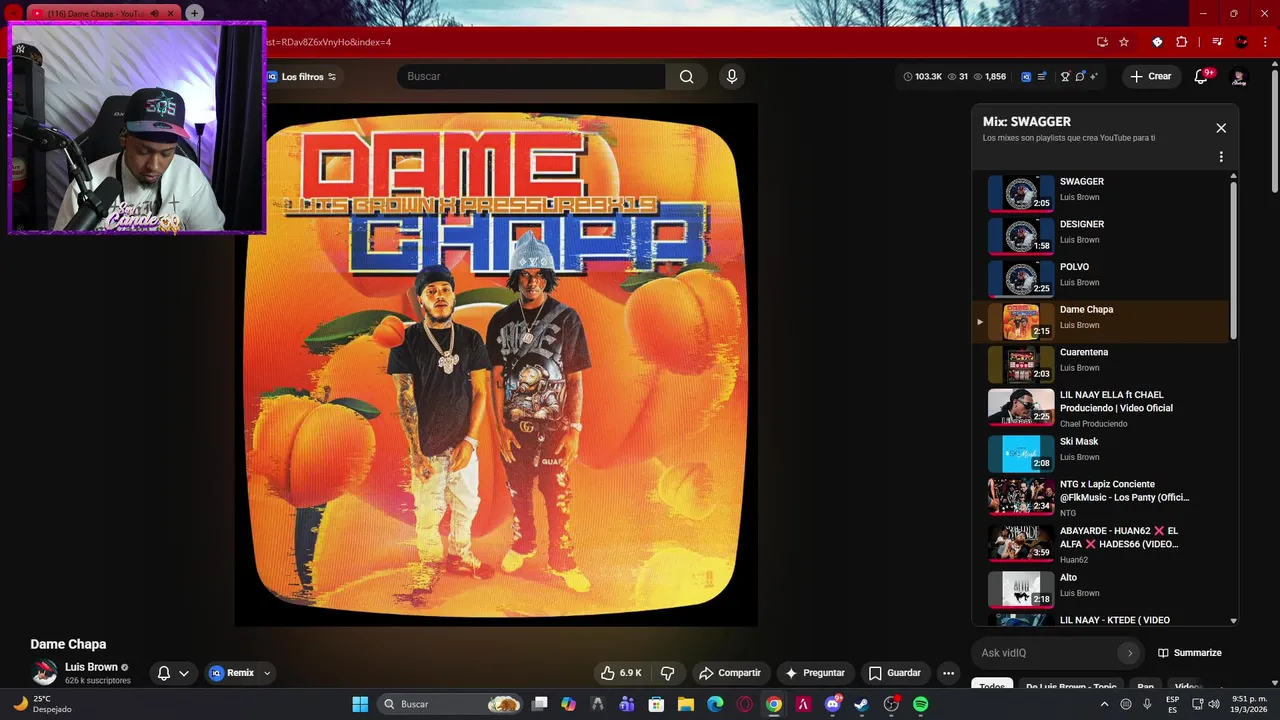Click the Windows taskbar Buscar search box
The width and height of the screenshot is (1280, 720).
pos(451,704)
